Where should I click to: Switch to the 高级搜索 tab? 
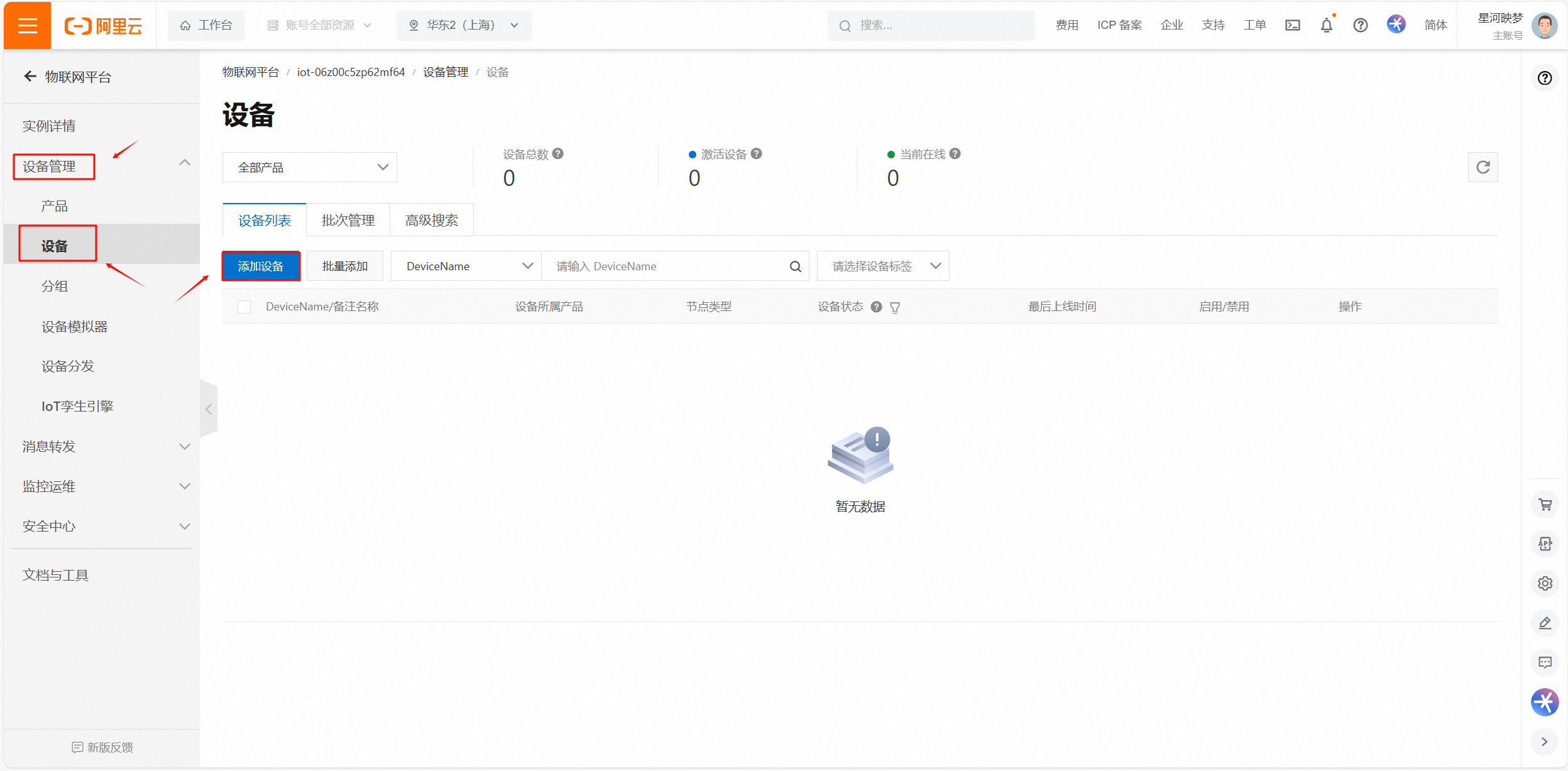pyautogui.click(x=431, y=221)
